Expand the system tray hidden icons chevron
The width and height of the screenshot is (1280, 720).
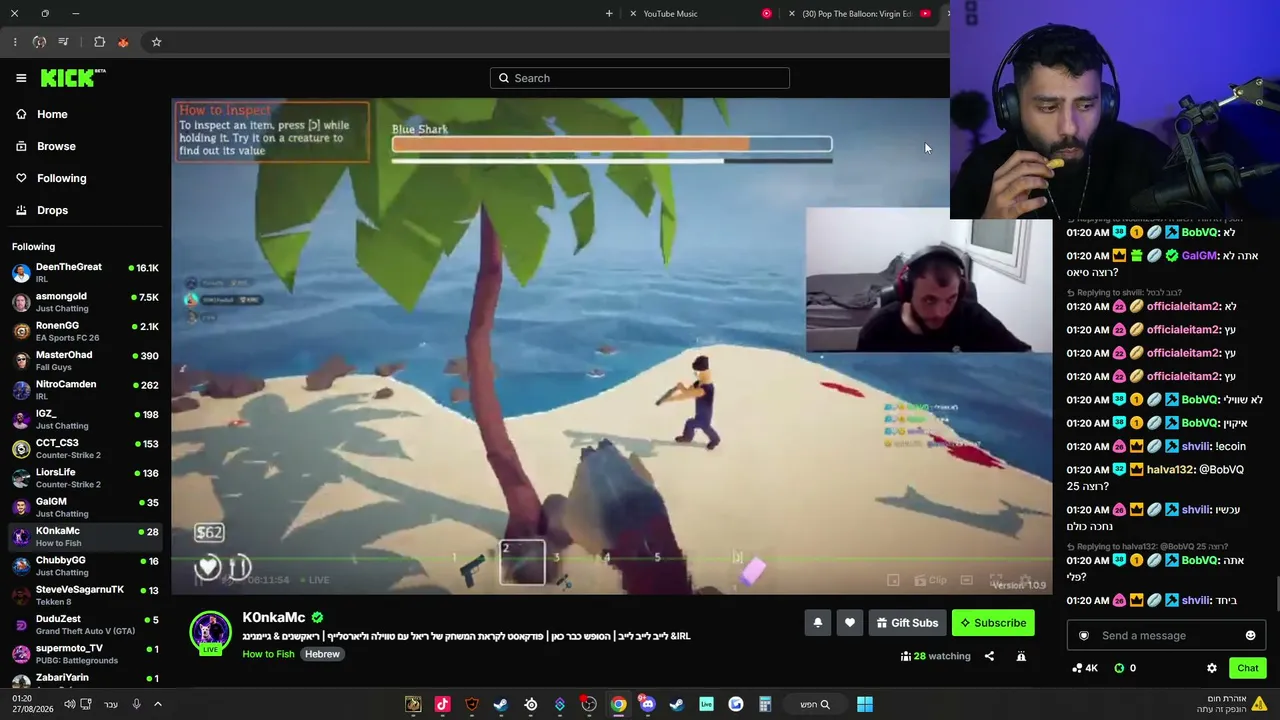(x=157, y=704)
